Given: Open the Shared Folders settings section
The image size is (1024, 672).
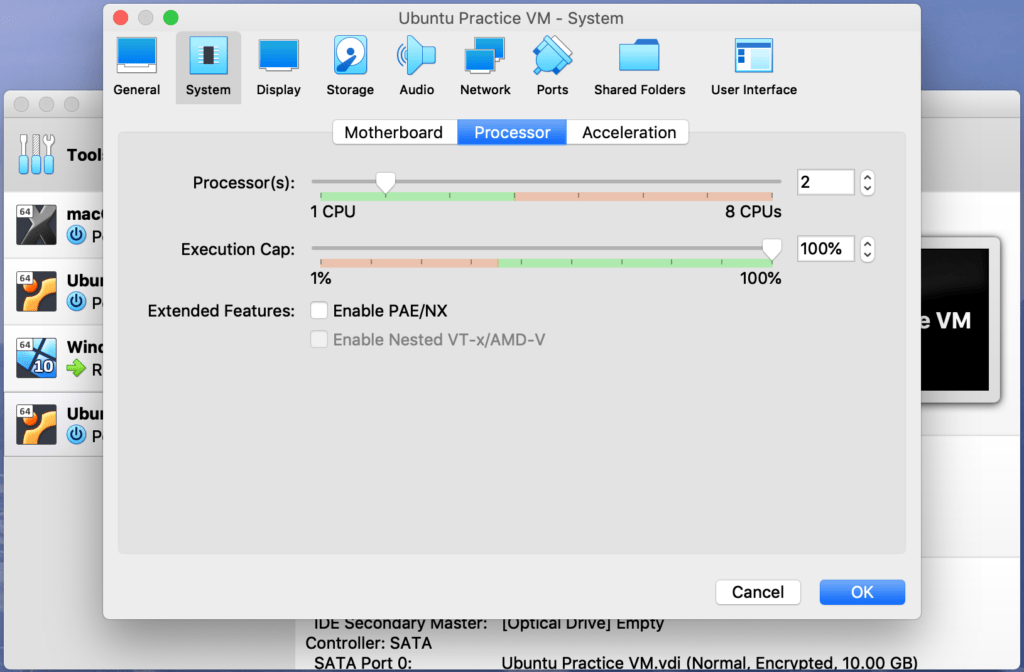Looking at the screenshot, I should 639,67.
